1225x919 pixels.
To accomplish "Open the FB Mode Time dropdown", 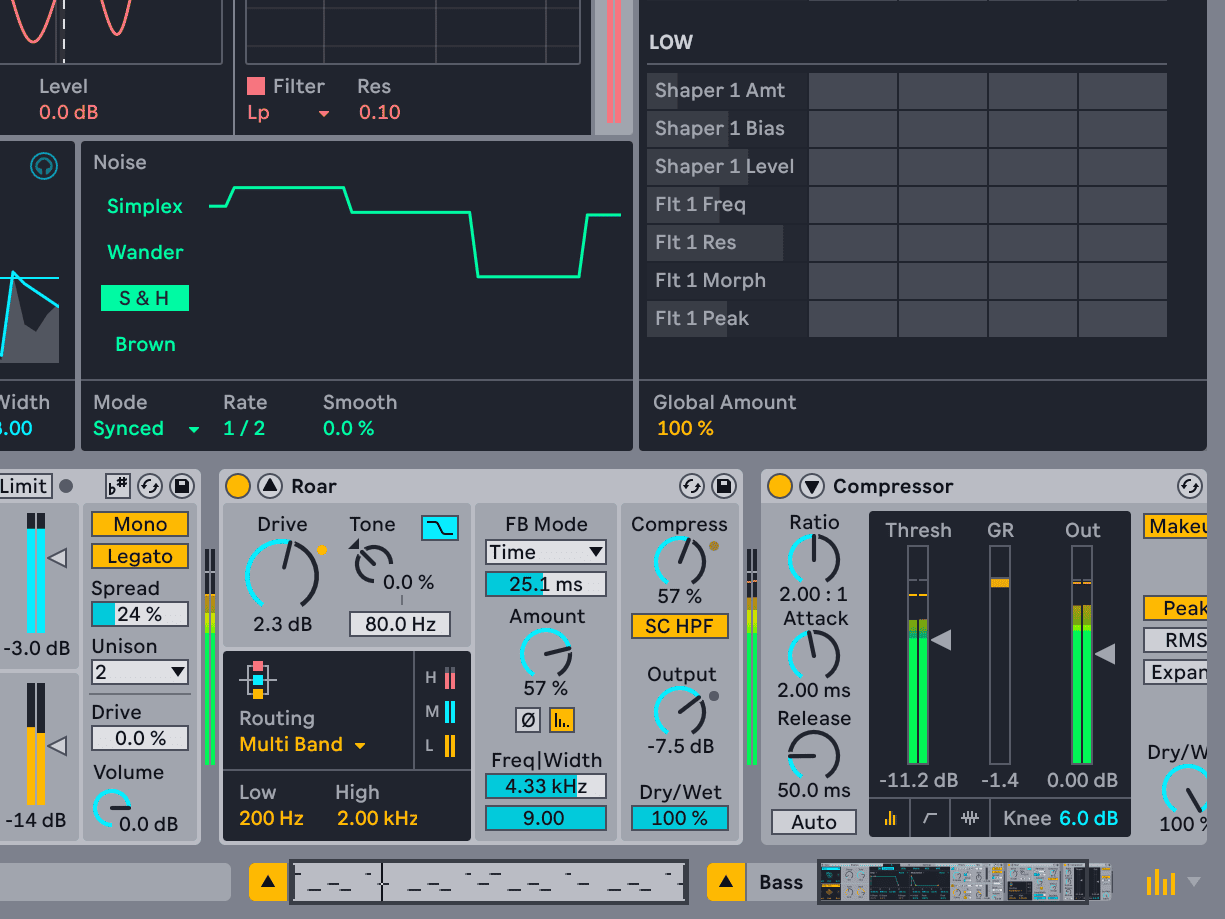I will coord(546,552).
